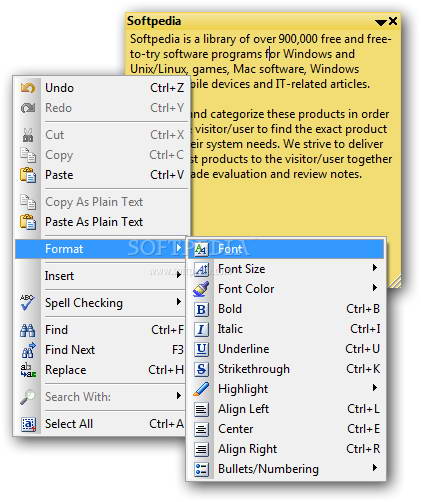Choose Find Next menu entry
The height and width of the screenshot is (502, 421).
[x=100, y=350]
